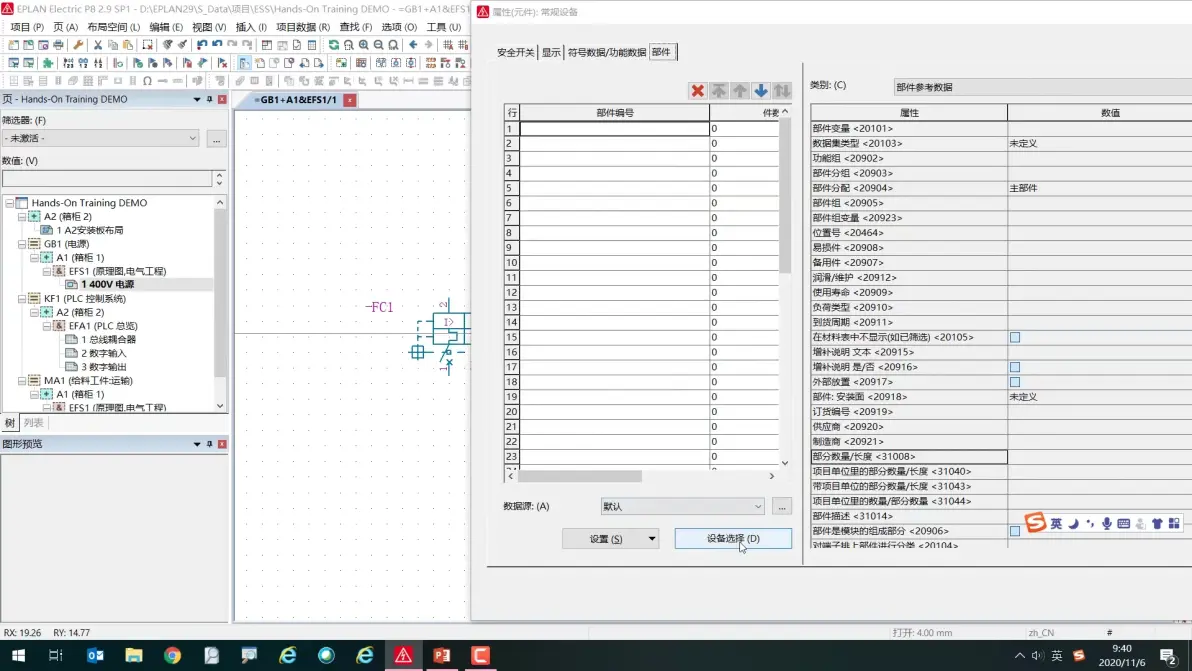Click the highlighted page navigator toolbar icon
Screen dimensions: 1192x671
click(x=244, y=63)
